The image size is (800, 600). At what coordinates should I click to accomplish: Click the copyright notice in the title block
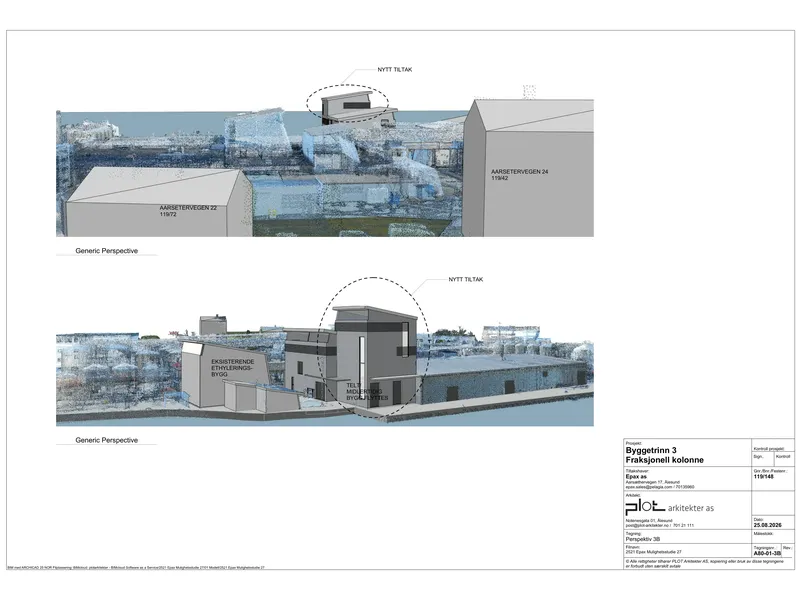pos(705,563)
